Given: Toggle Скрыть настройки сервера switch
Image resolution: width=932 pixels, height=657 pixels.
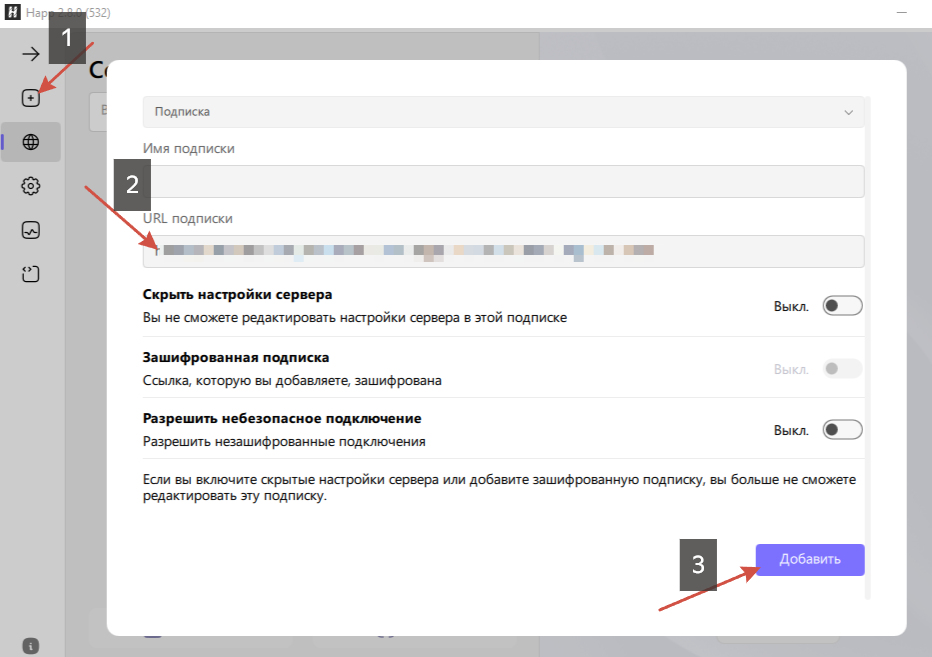Looking at the screenshot, I should 842,306.
